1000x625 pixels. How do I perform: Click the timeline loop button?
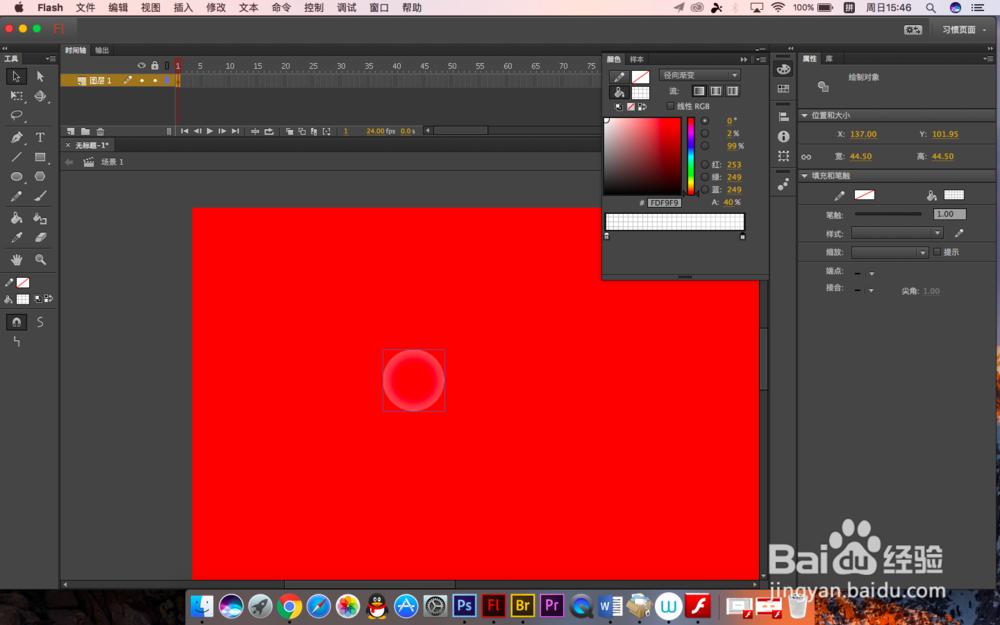click(269, 131)
